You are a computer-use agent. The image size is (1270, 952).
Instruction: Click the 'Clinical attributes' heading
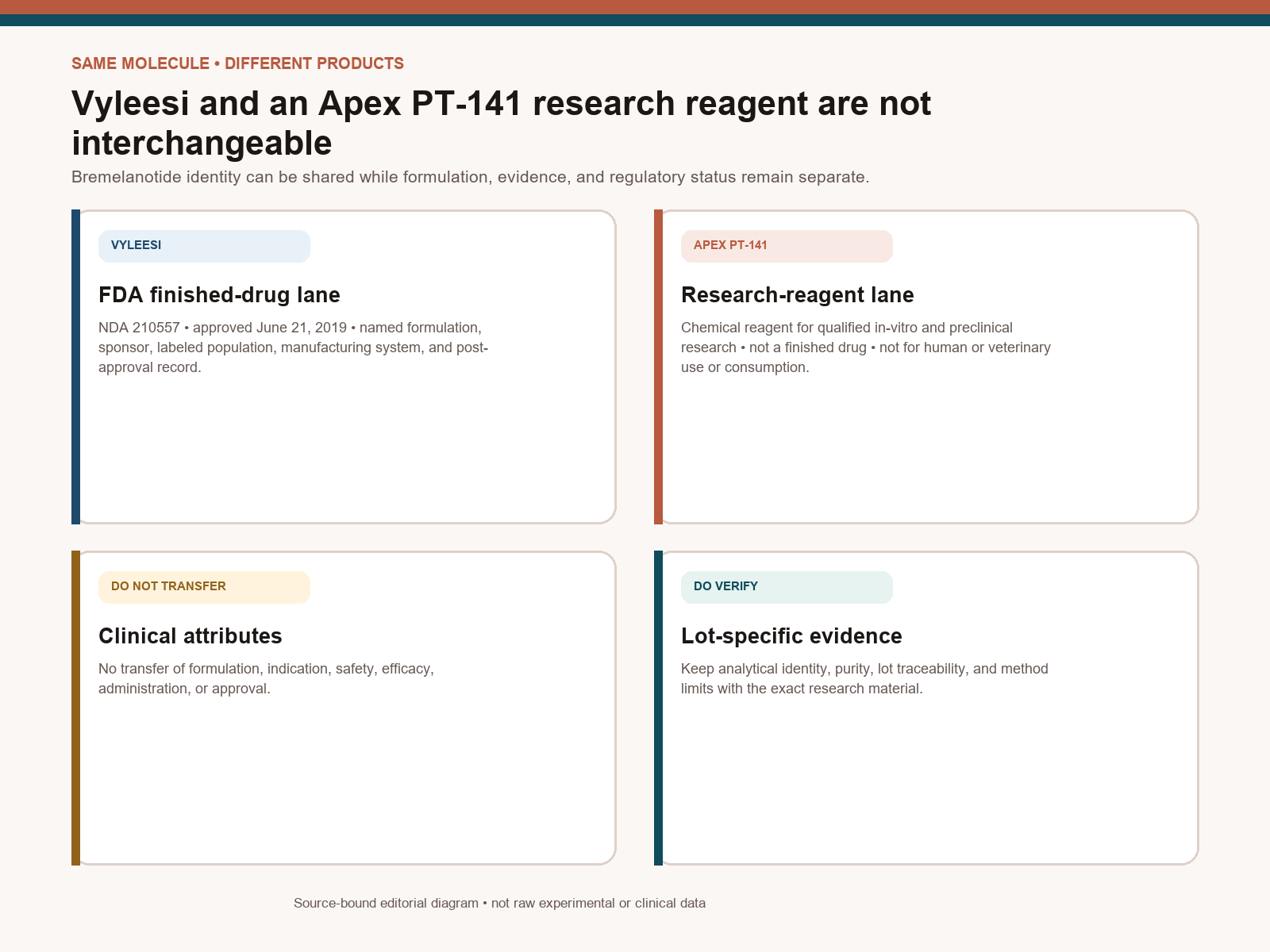pyautogui.click(x=190, y=636)
